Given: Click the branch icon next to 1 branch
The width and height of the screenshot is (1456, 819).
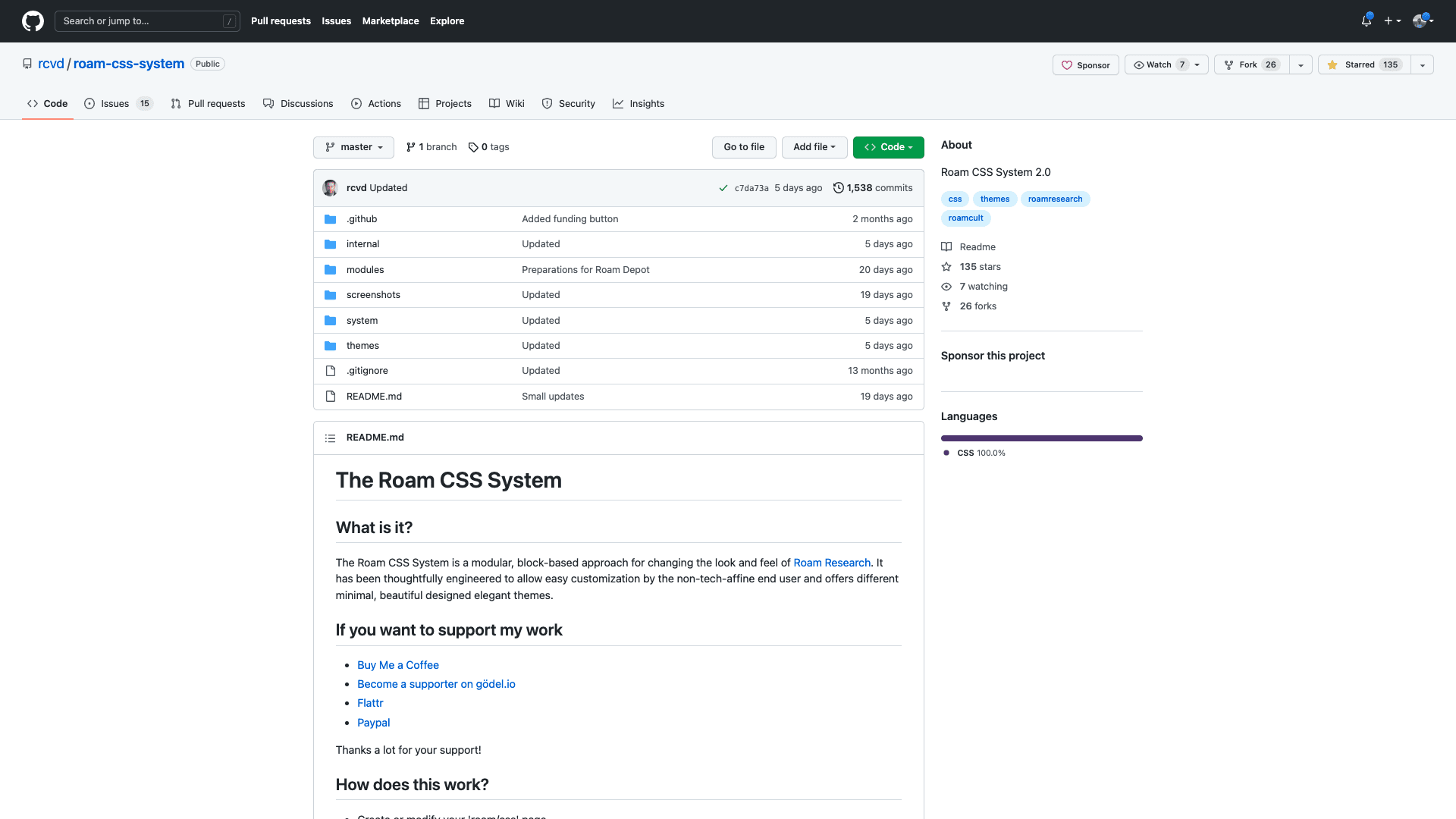Looking at the screenshot, I should pos(411,147).
